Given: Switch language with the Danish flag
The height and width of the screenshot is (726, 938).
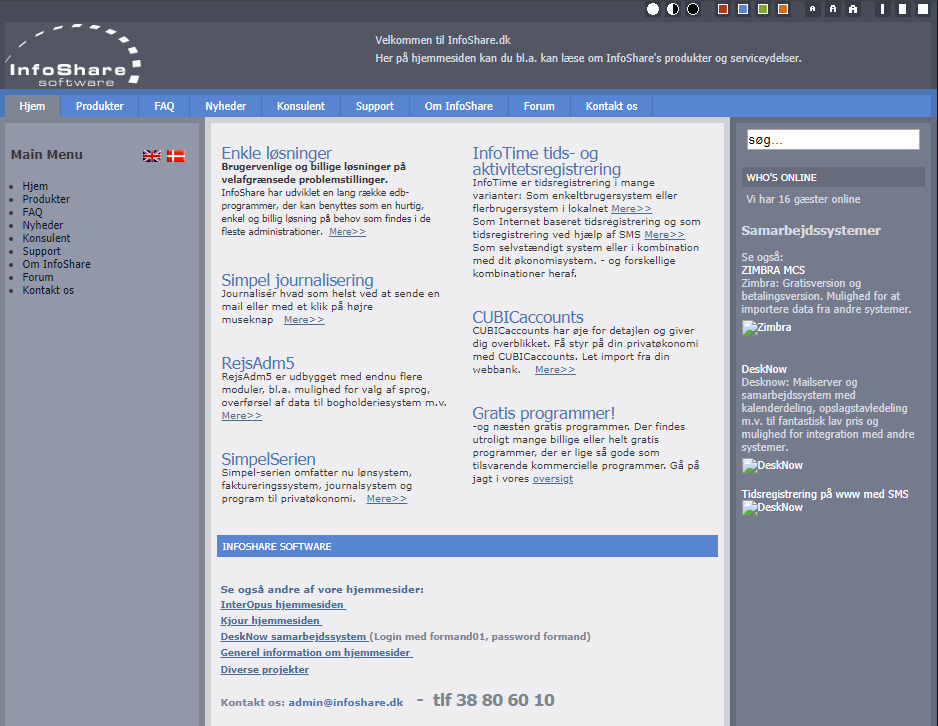Looking at the screenshot, I should point(175,155).
